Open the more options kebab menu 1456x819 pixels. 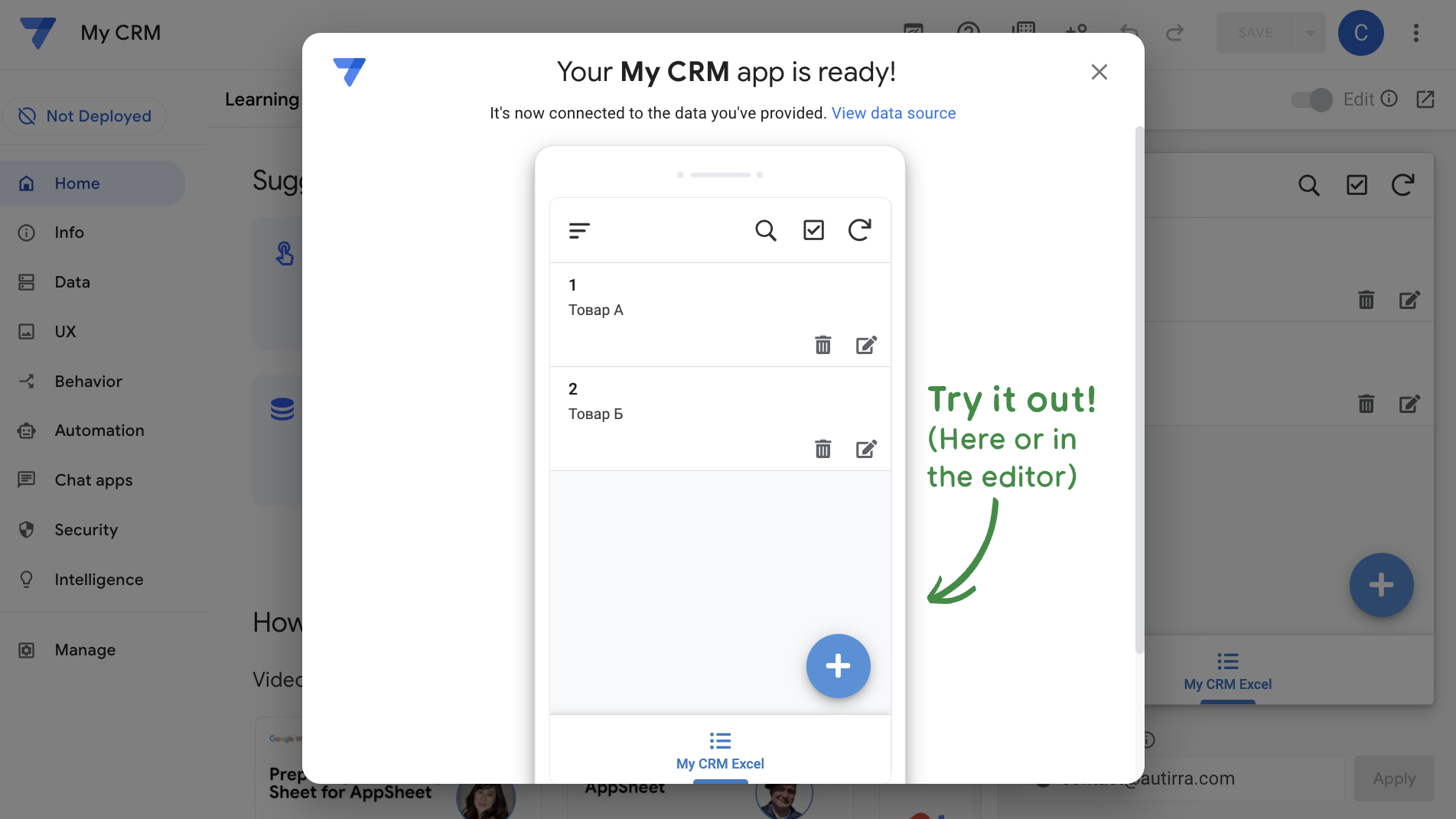point(1416,33)
